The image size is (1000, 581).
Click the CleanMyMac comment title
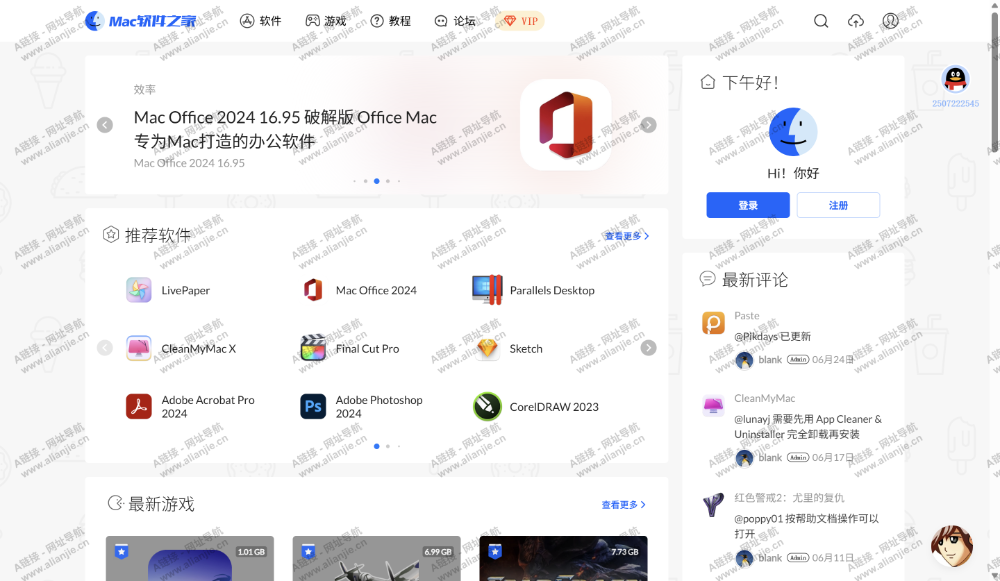click(765, 399)
